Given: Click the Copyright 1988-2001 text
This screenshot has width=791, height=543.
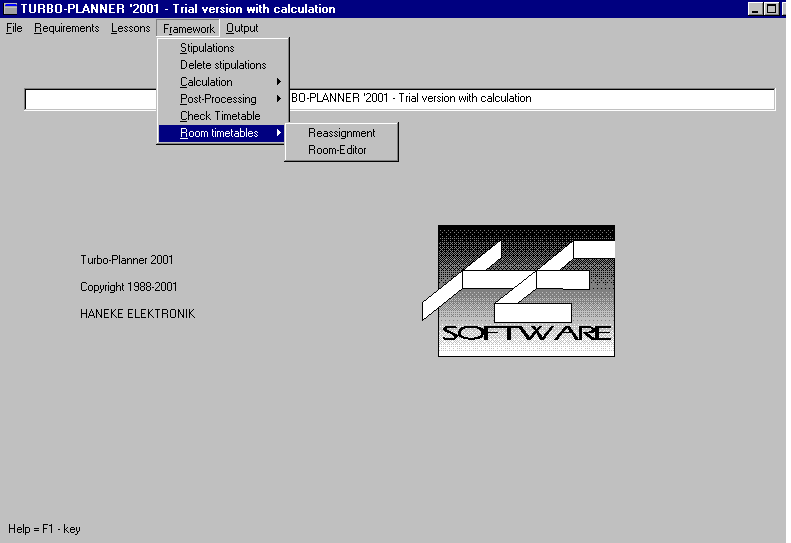Looking at the screenshot, I should click(129, 287).
